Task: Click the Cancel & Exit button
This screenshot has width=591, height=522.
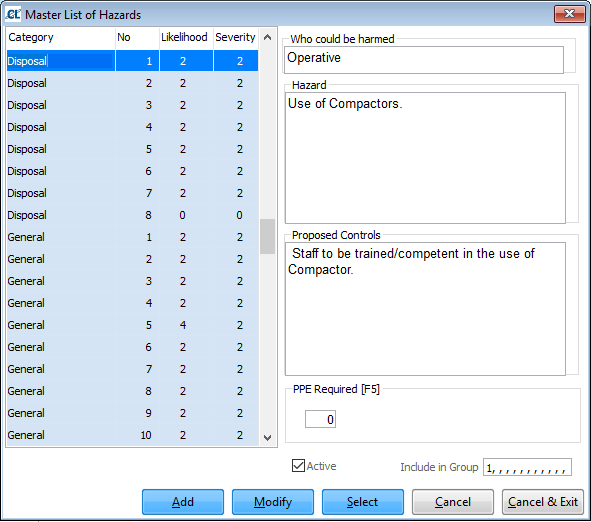Action: (x=543, y=502)
